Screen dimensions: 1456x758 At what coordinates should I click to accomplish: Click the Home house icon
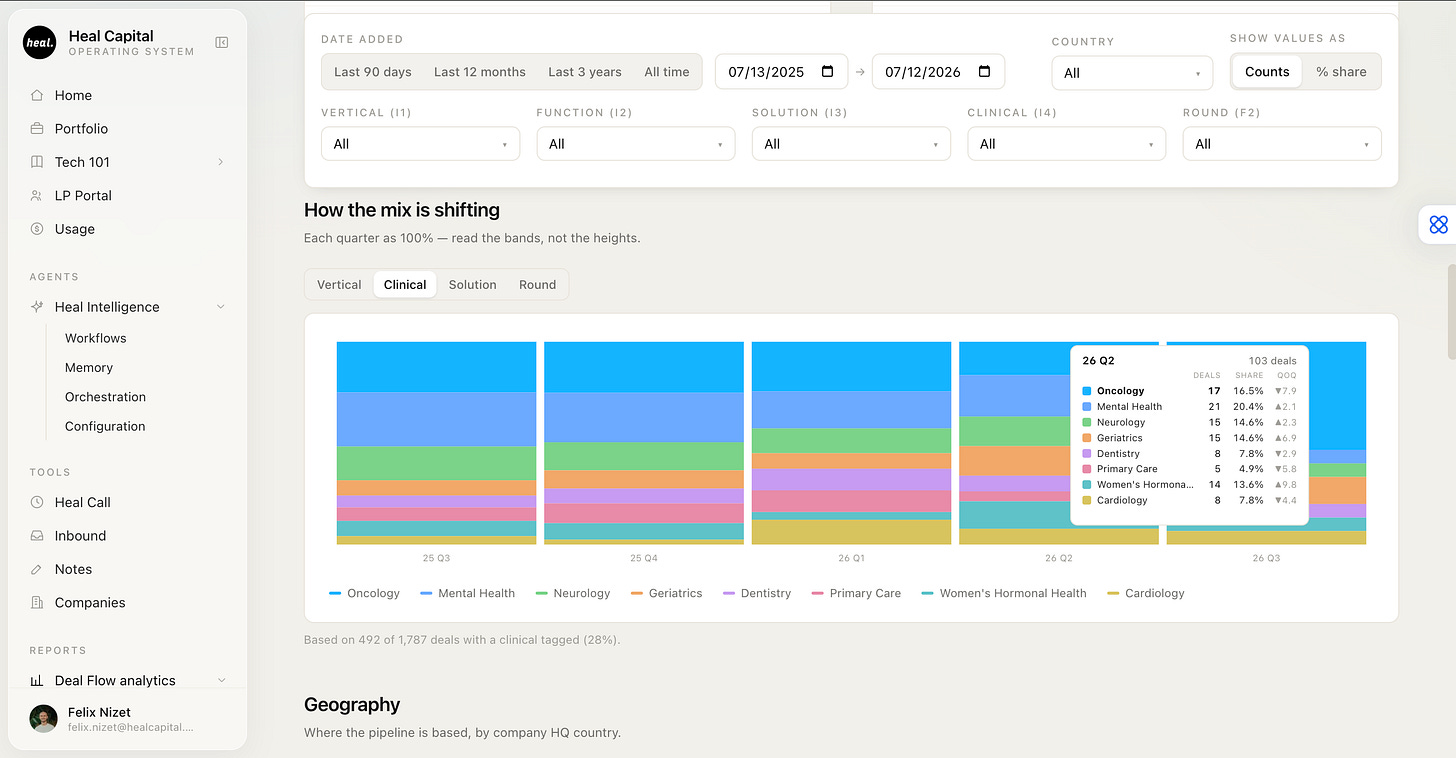coord(37,95)
